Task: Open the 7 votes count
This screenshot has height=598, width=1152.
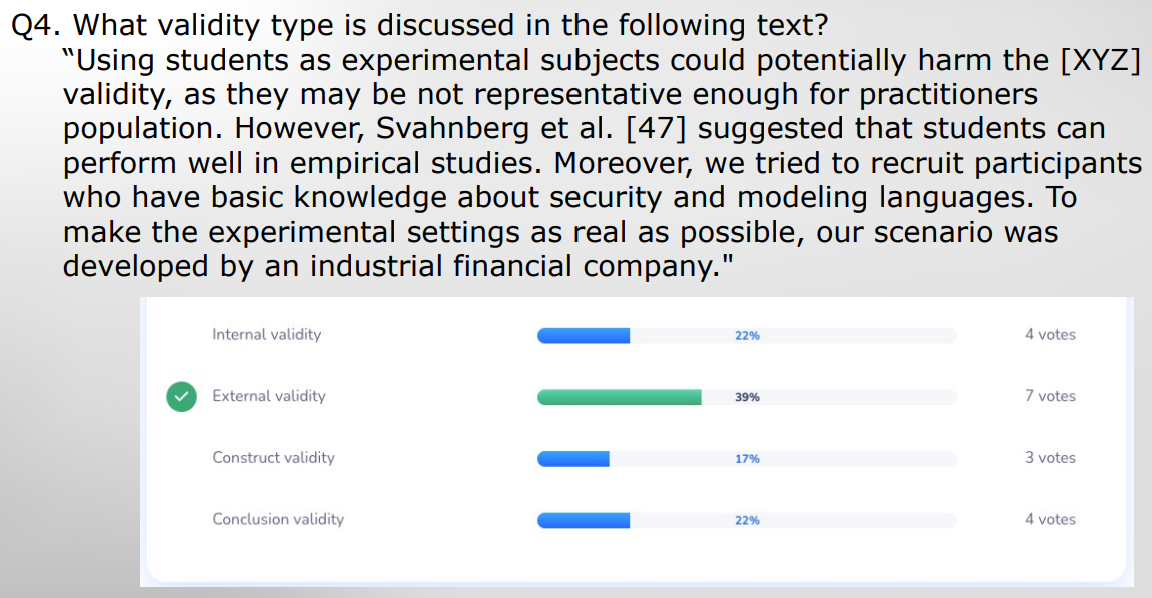Action: tap(1050, 396)
